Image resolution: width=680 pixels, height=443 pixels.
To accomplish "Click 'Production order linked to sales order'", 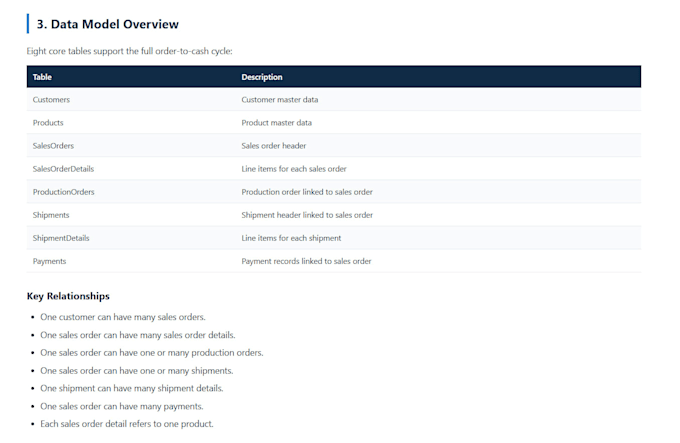I will pos(307,192).
